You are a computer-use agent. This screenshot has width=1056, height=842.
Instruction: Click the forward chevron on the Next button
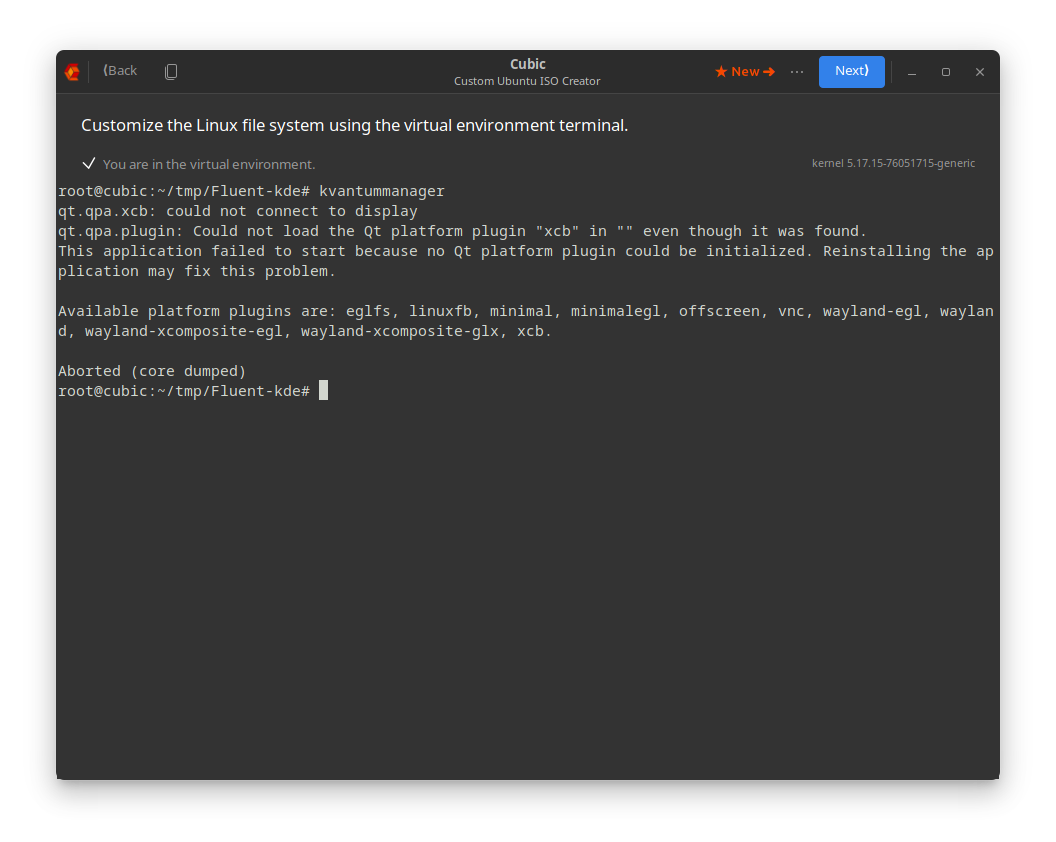pos(866,71)
